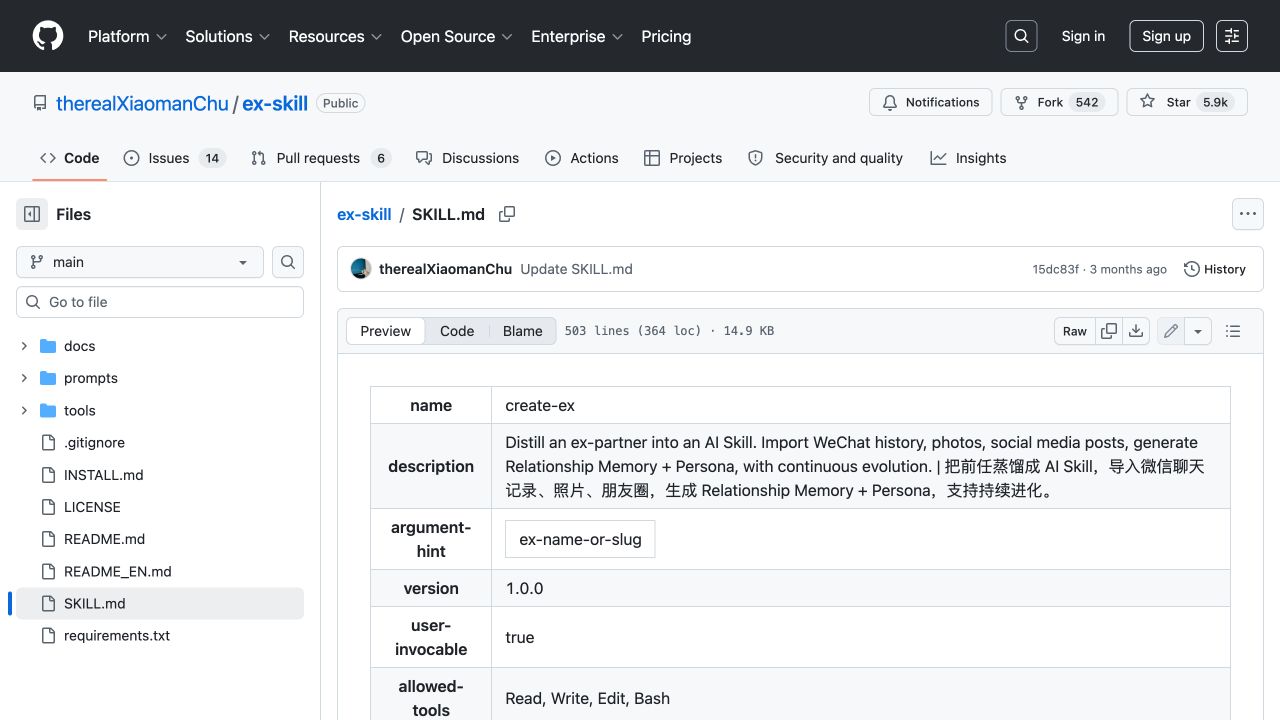Viewport: 1280px width, 720px height.
Task: Open the Issues tab
Action: click(x=175, y=158)
